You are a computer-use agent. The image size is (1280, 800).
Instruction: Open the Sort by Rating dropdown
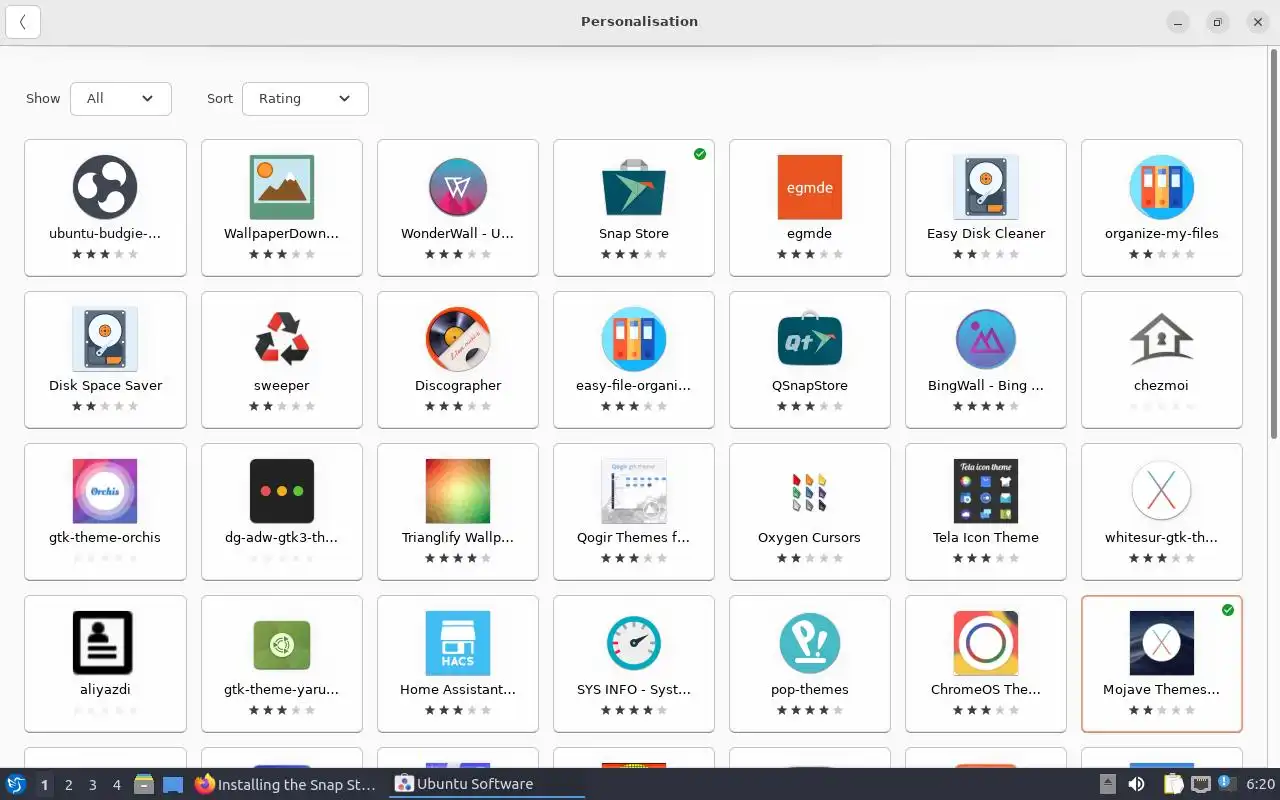pos(305,98)
